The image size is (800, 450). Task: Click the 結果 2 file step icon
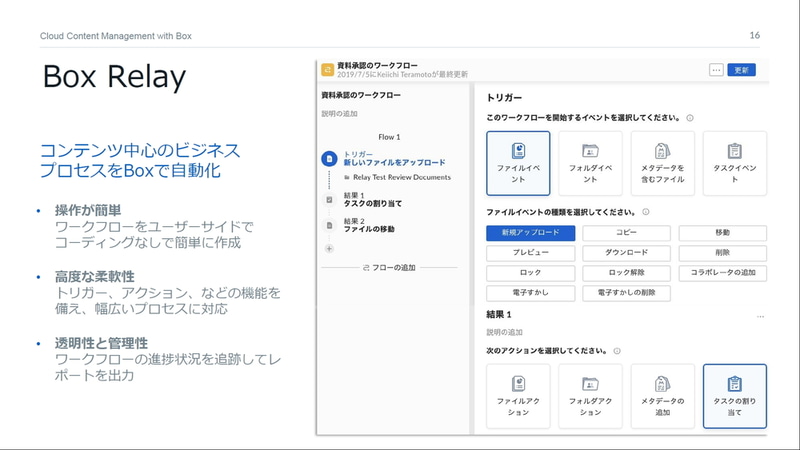coord(329,225)
